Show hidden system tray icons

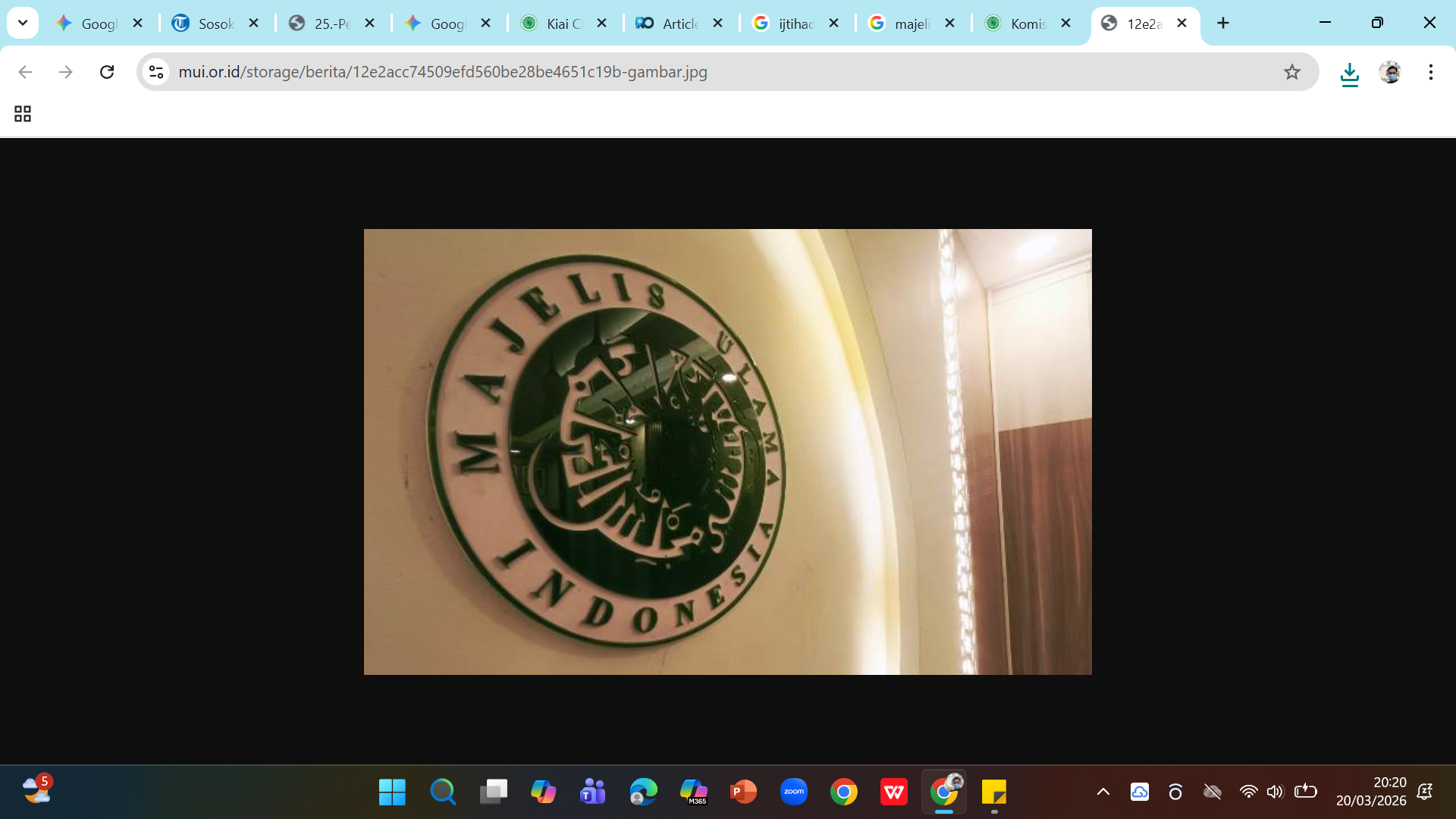click(1103, 792)
